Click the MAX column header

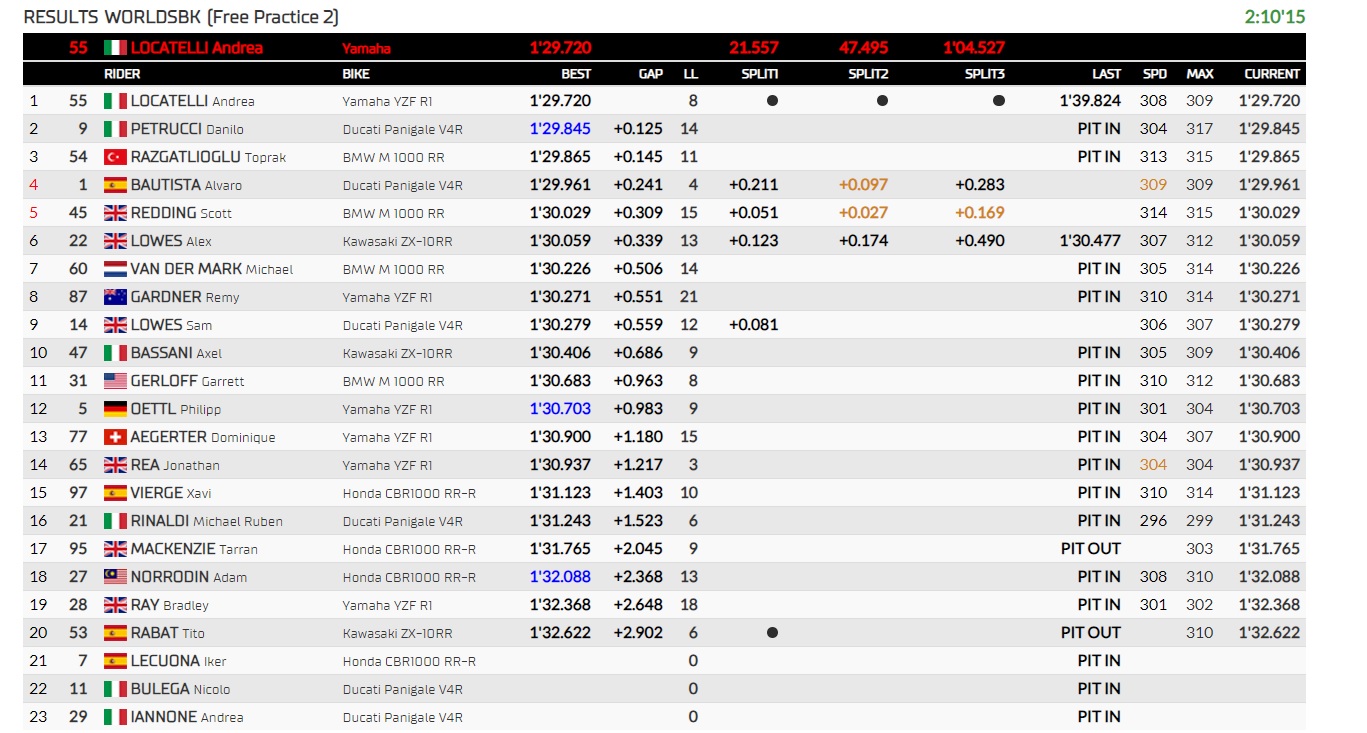[1200, 74]
